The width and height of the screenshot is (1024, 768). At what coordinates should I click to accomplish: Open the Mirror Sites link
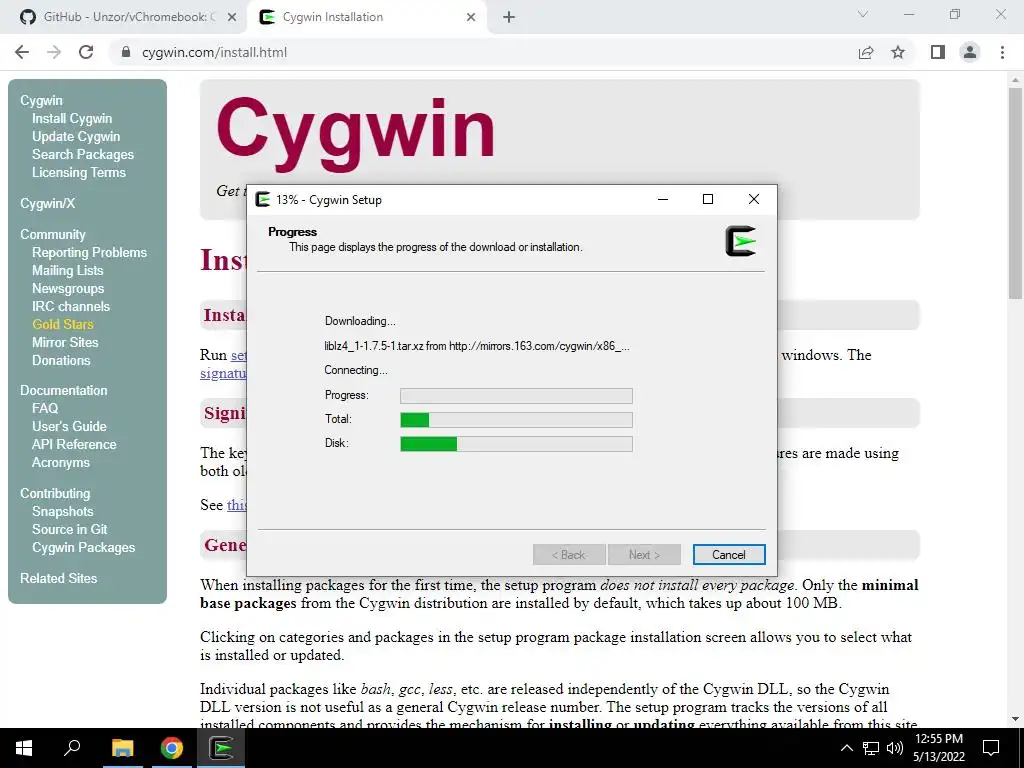[65, 342]
